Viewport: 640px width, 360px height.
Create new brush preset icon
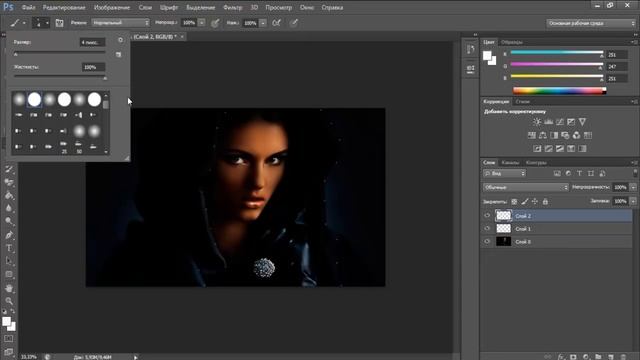[118, 54]
